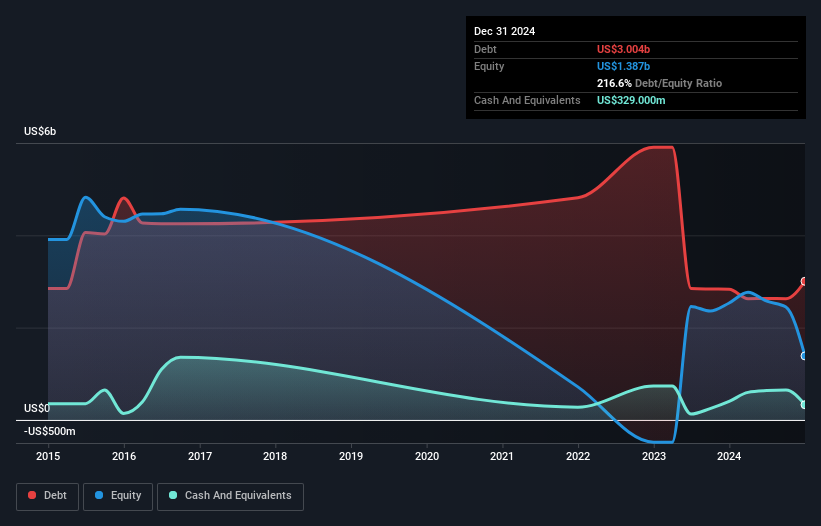Toggle the Cash And Equivalents legend button
Screen dimensions: 821x526
click(230, 496)
